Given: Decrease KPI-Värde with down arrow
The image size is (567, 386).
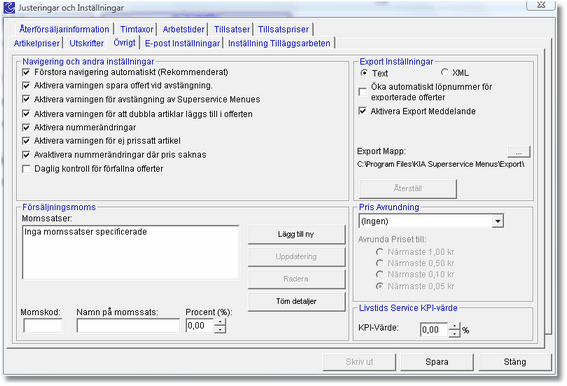Looking at the screenshot, I should pyautogui.click(x=454, y=334).
